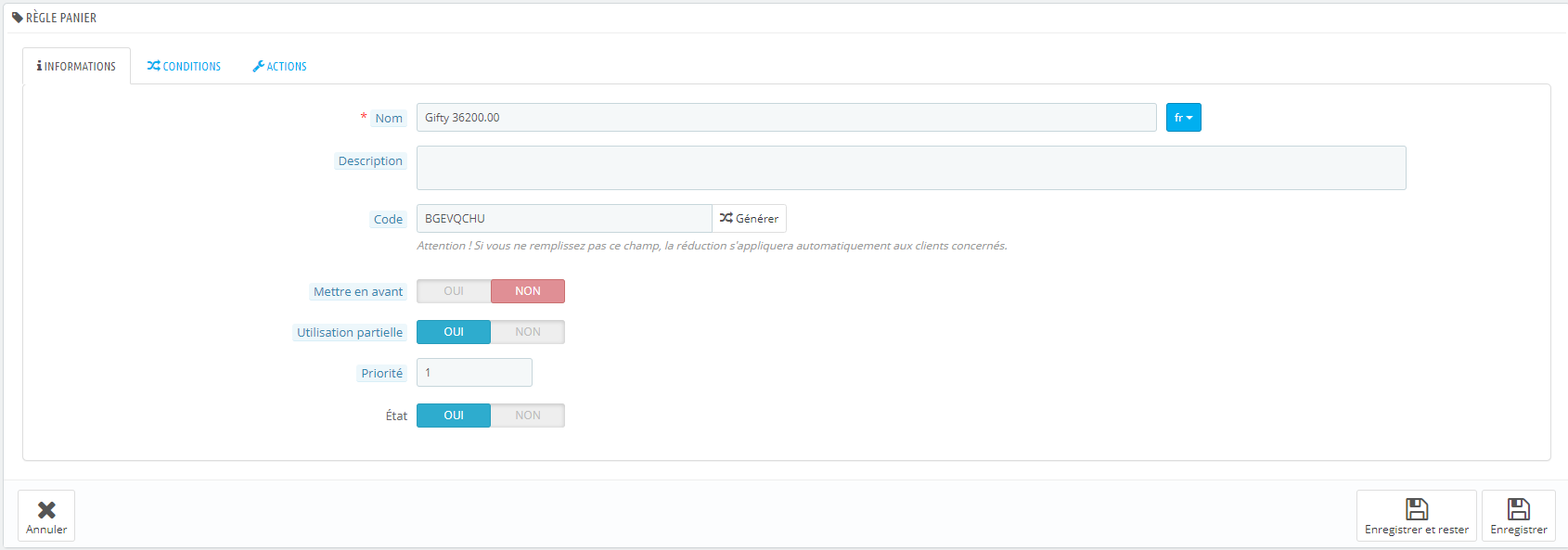This screenshot has width=1568, height=550.
Task: Click the Mettre en avant label
Action: (358, 291)
